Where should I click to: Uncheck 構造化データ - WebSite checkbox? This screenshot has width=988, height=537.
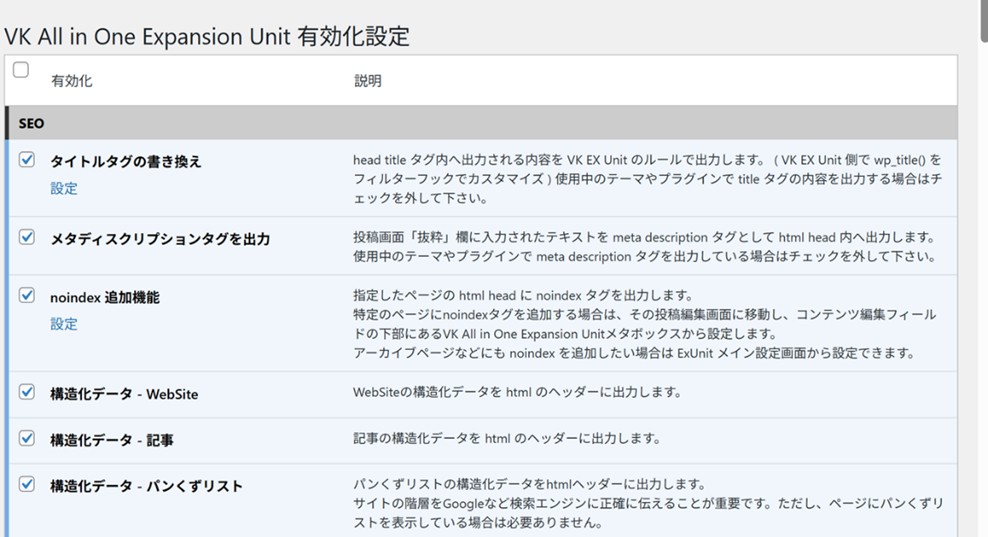click(26, 392)
